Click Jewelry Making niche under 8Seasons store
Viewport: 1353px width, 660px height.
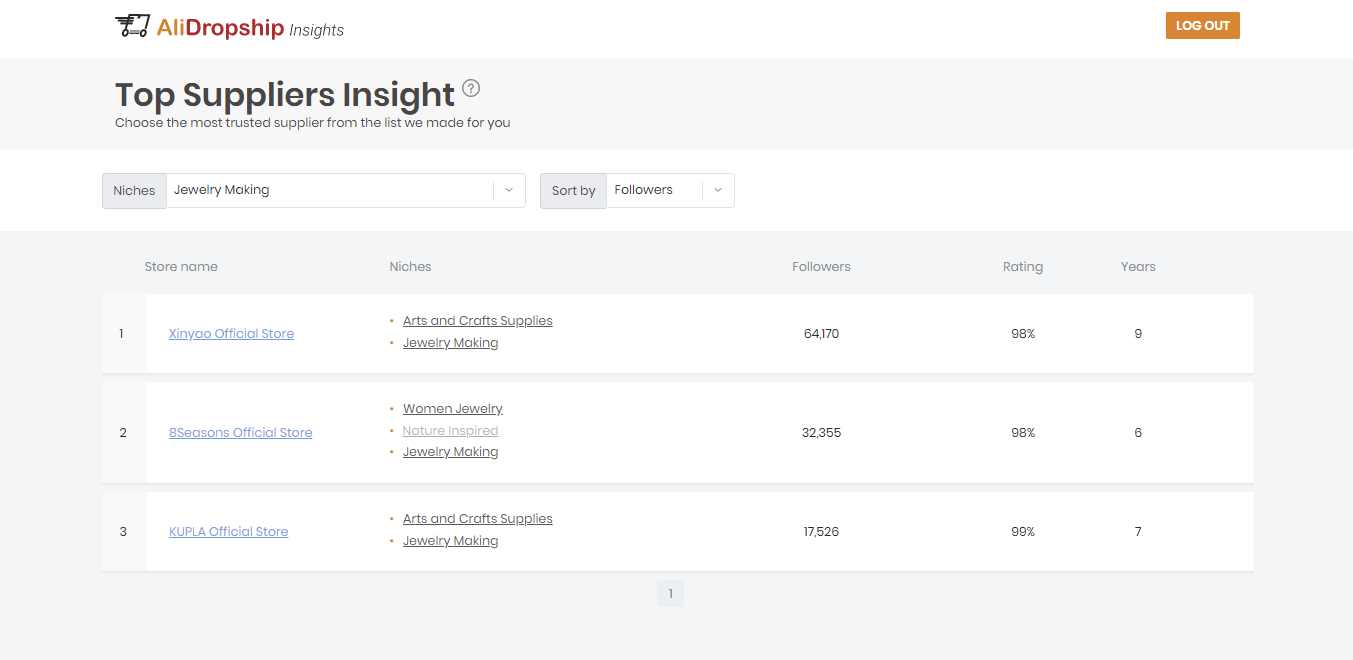click(450, 452)
